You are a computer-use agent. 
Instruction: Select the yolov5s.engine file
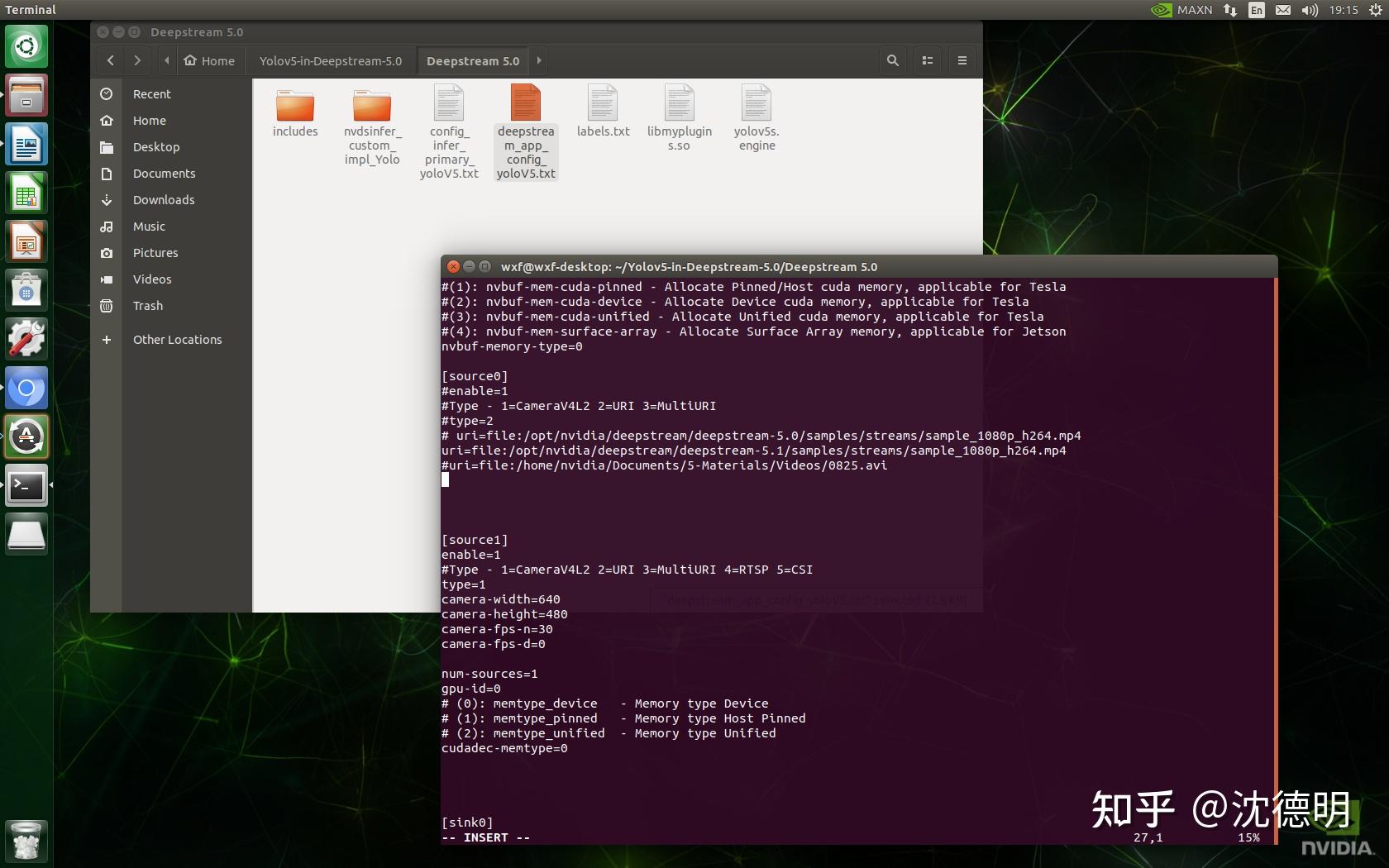tap(757, 118)
